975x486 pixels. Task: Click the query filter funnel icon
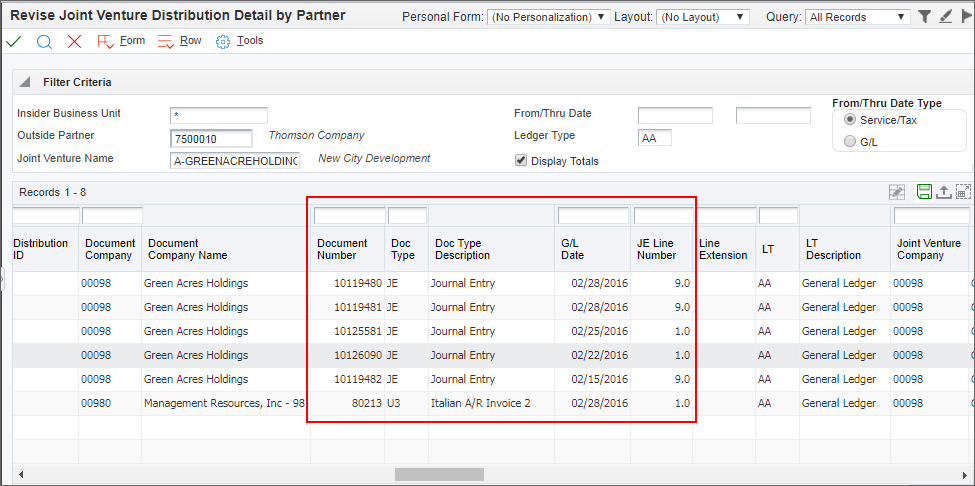click(925, 17)
